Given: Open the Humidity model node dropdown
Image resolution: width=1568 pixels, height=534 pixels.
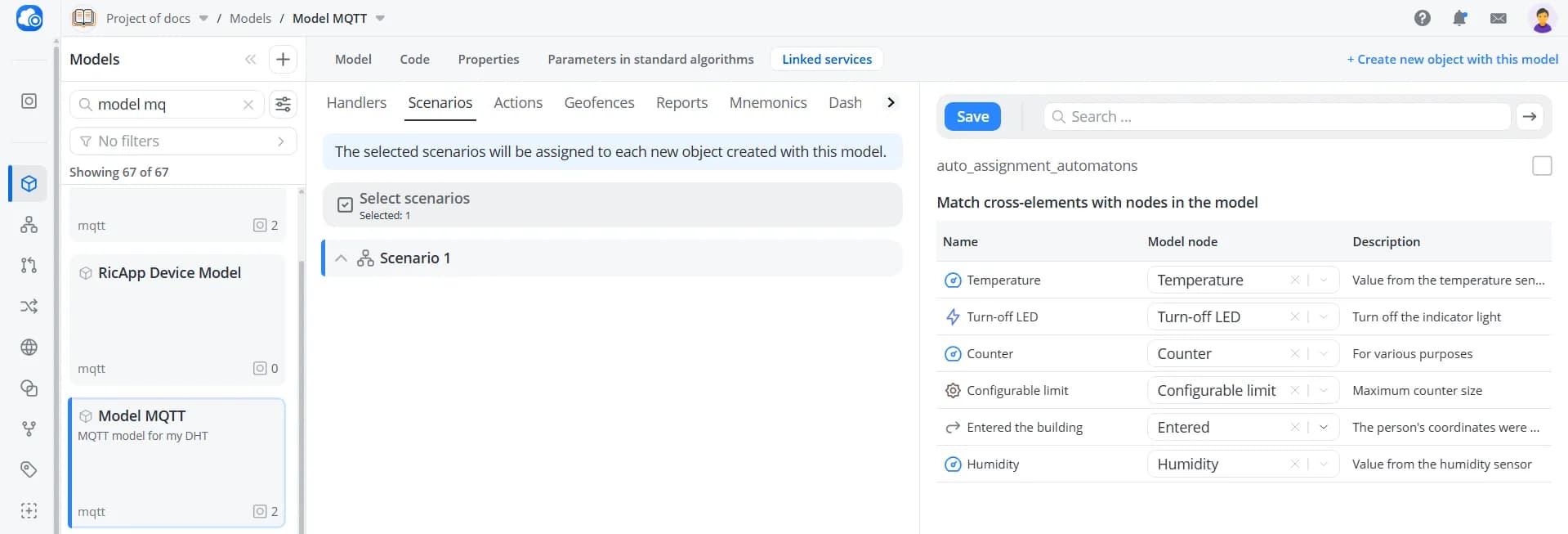Looking at the screenshot, I should 1324,464.
